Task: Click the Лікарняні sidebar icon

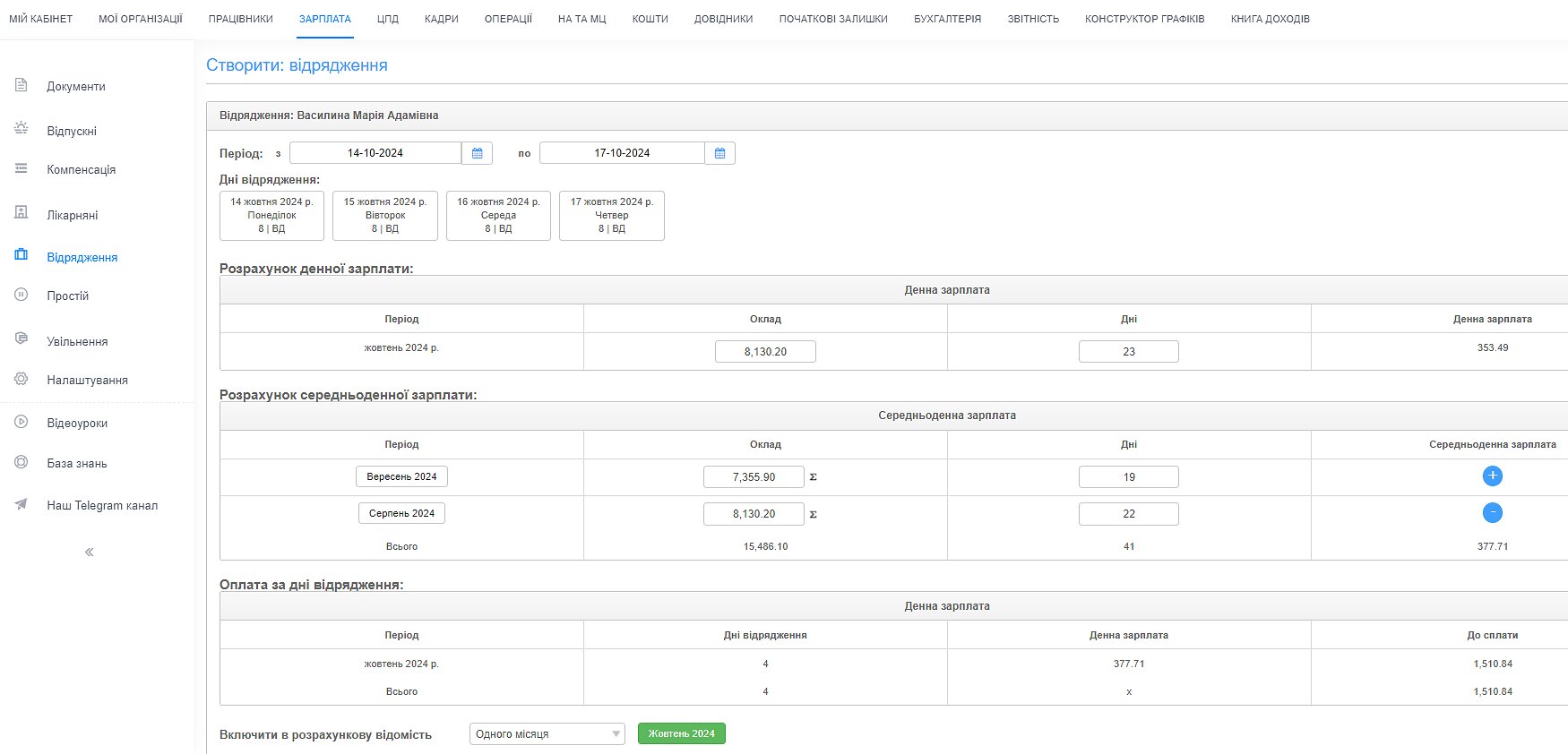Action: point(22,213)
